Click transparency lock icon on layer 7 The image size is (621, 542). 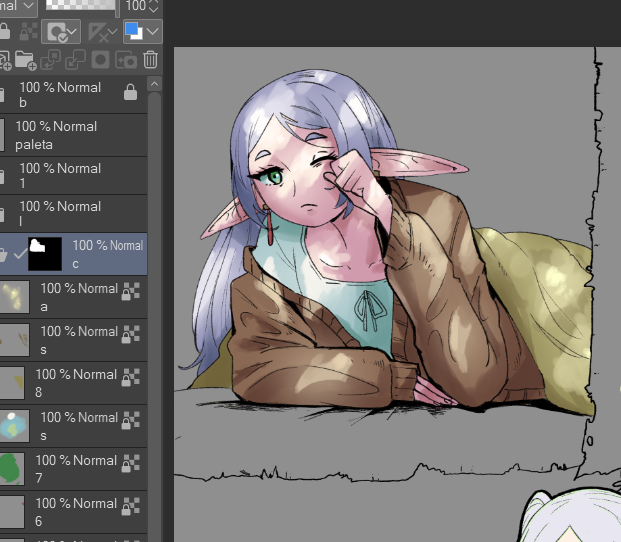[130, 464]
